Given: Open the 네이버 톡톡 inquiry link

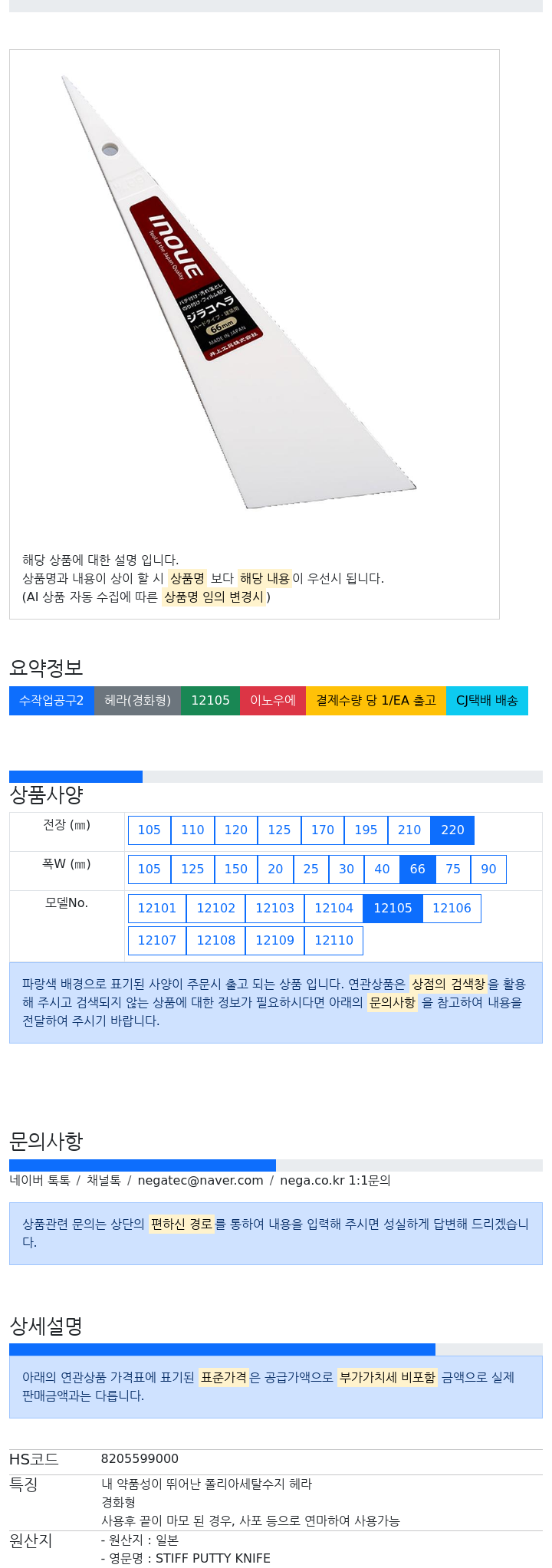Looking at the screenshot, I should coord(40,1180).
